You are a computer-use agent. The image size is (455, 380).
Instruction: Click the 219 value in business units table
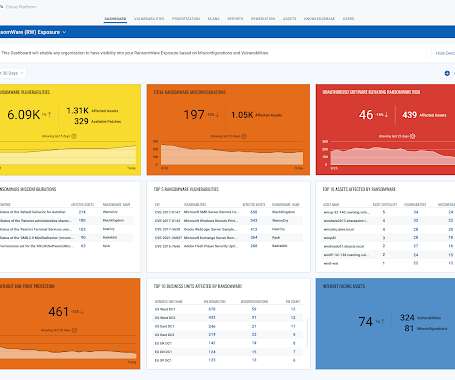[x=212, y=335]
